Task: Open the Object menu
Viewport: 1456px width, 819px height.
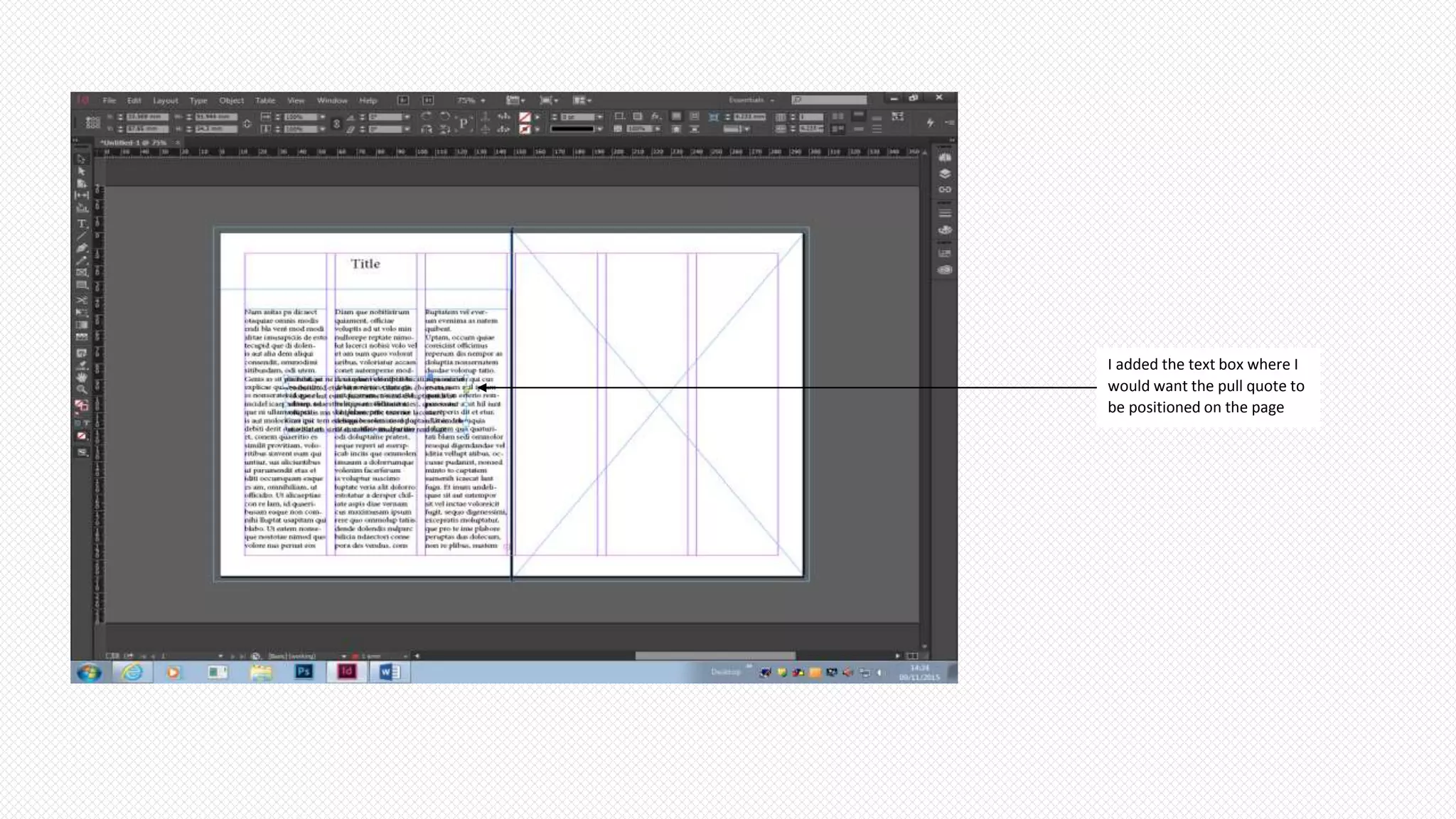Action: [x=231, y=100]
